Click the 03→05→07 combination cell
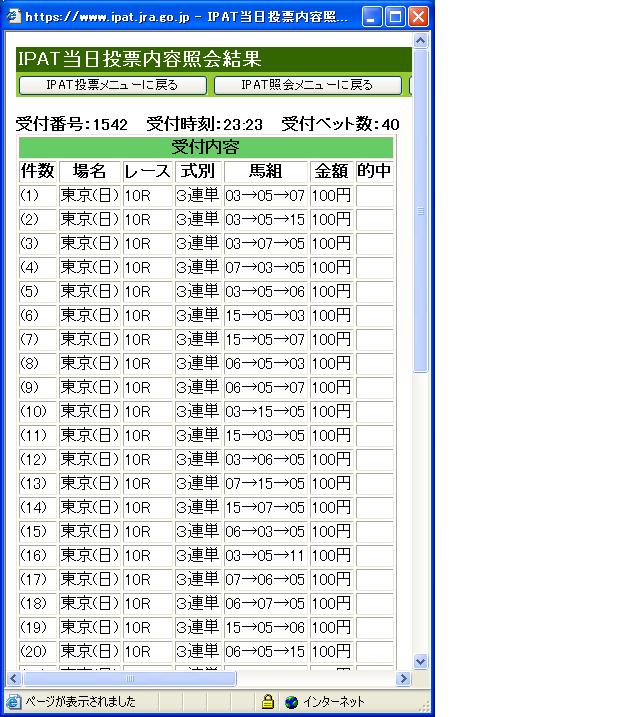Image resolution: width=640 pixels, height=717 pixels. 266,196
